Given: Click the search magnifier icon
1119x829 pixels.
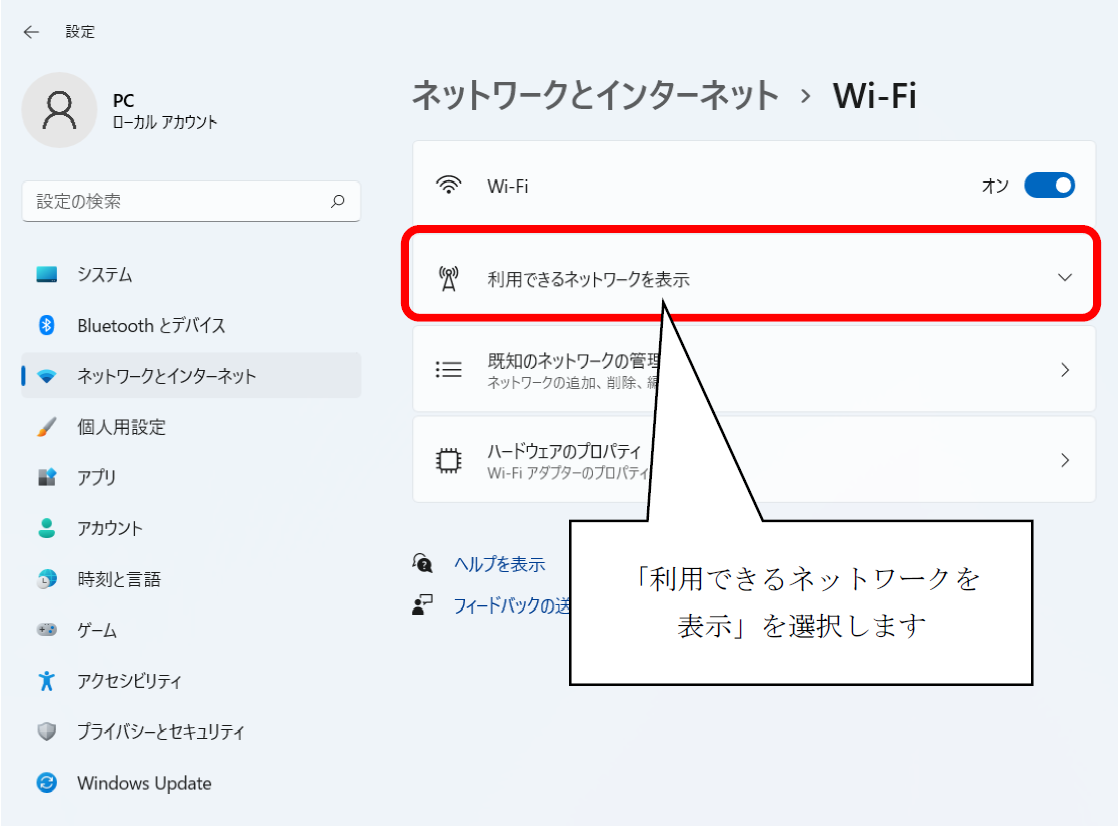Looking at the screenshot, I should (x=338, y=201).
